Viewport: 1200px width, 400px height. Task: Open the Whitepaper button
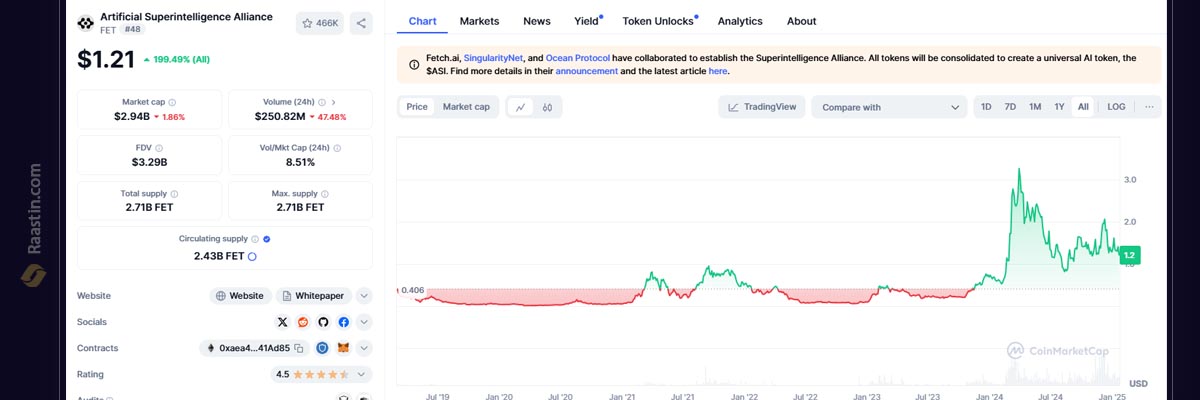(x=313, y=296)
